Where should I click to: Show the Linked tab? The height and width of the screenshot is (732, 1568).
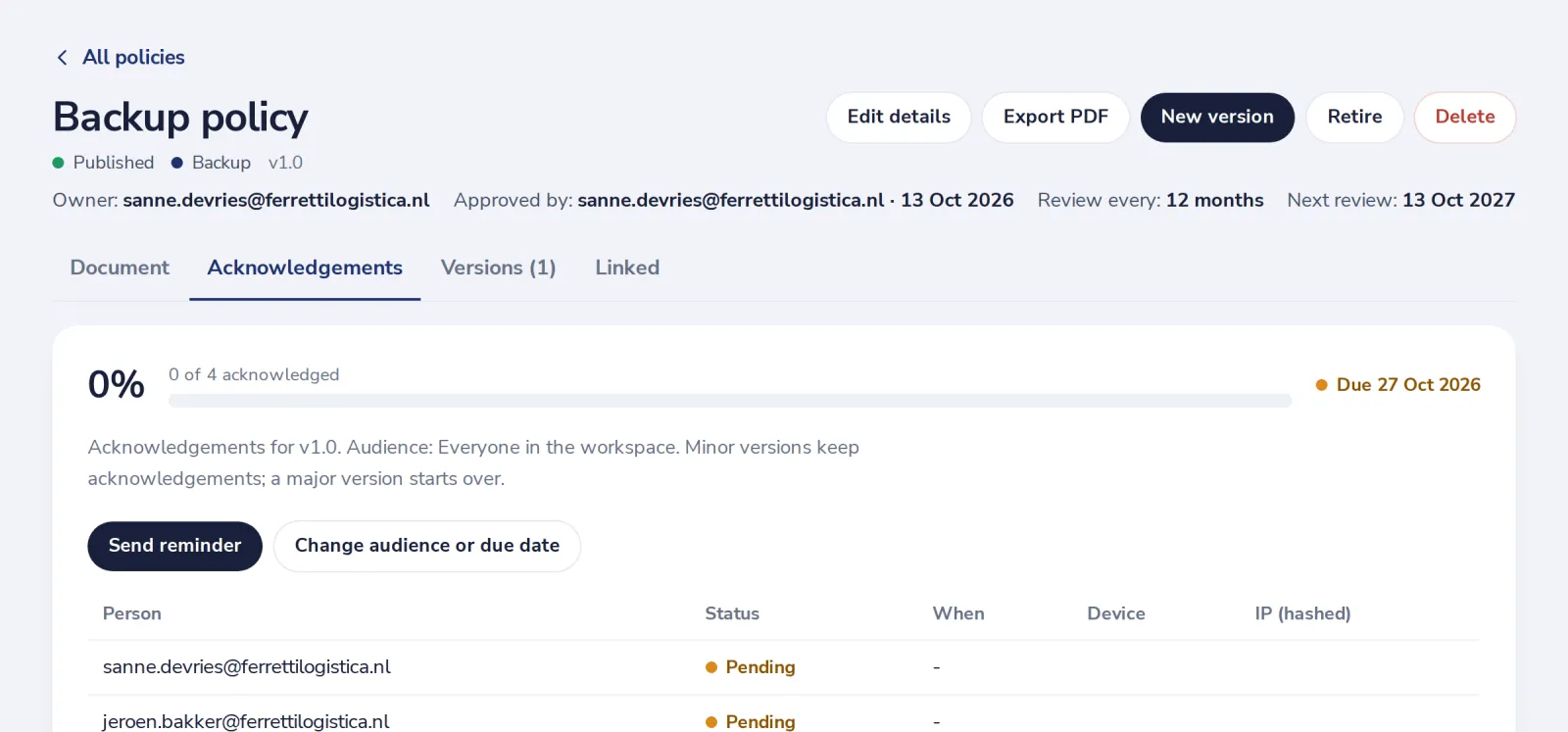point(627,268)
